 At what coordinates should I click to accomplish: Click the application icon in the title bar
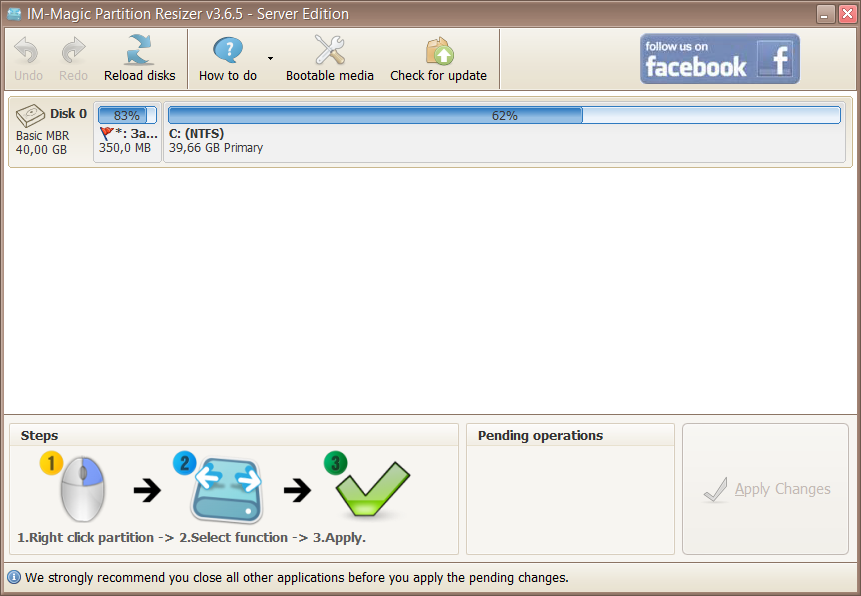pyautogui.click(x=13, y=13)
